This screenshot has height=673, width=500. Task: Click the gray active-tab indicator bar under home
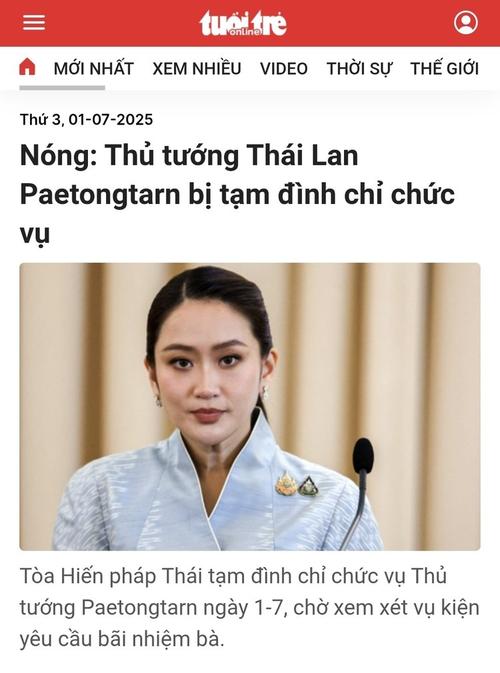(x=62, y=88)
